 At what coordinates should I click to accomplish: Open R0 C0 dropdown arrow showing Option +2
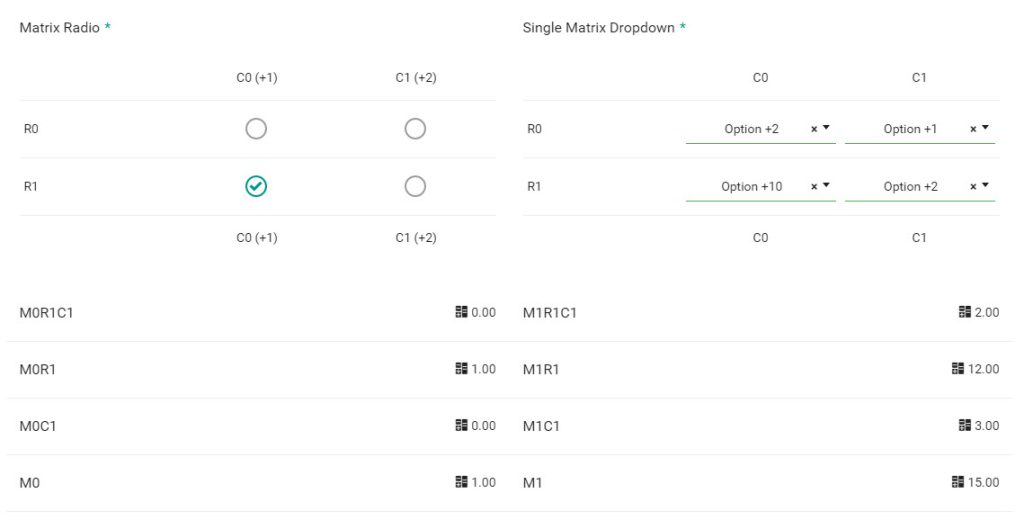826,128
